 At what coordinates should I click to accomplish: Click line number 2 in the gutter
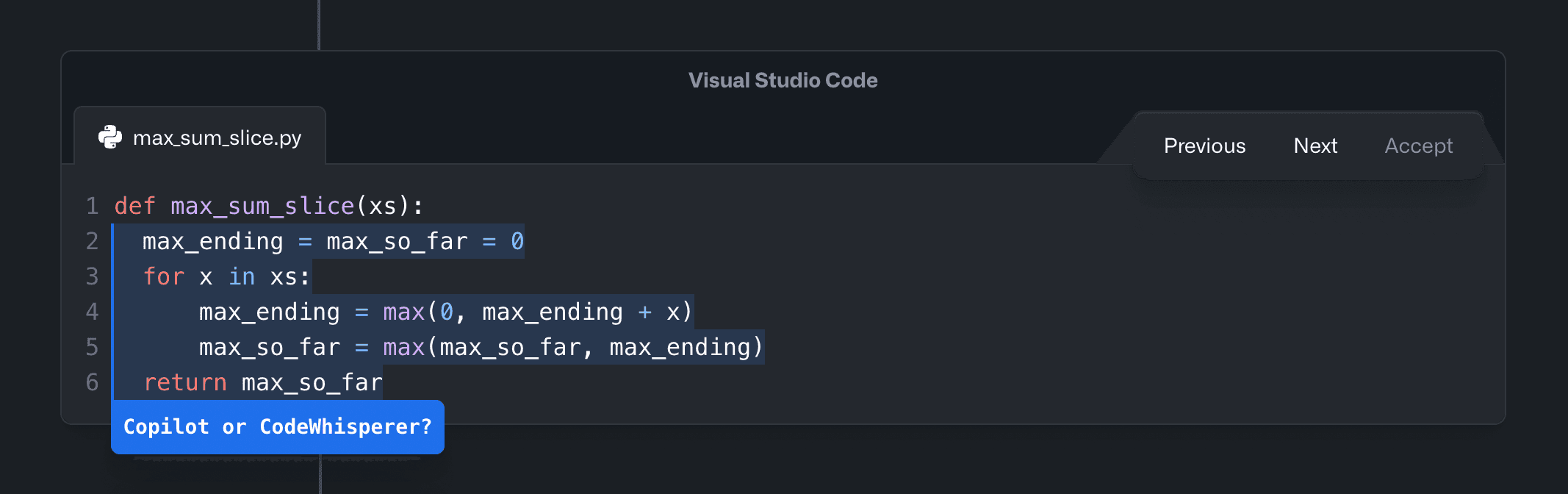tap(92, 241)
